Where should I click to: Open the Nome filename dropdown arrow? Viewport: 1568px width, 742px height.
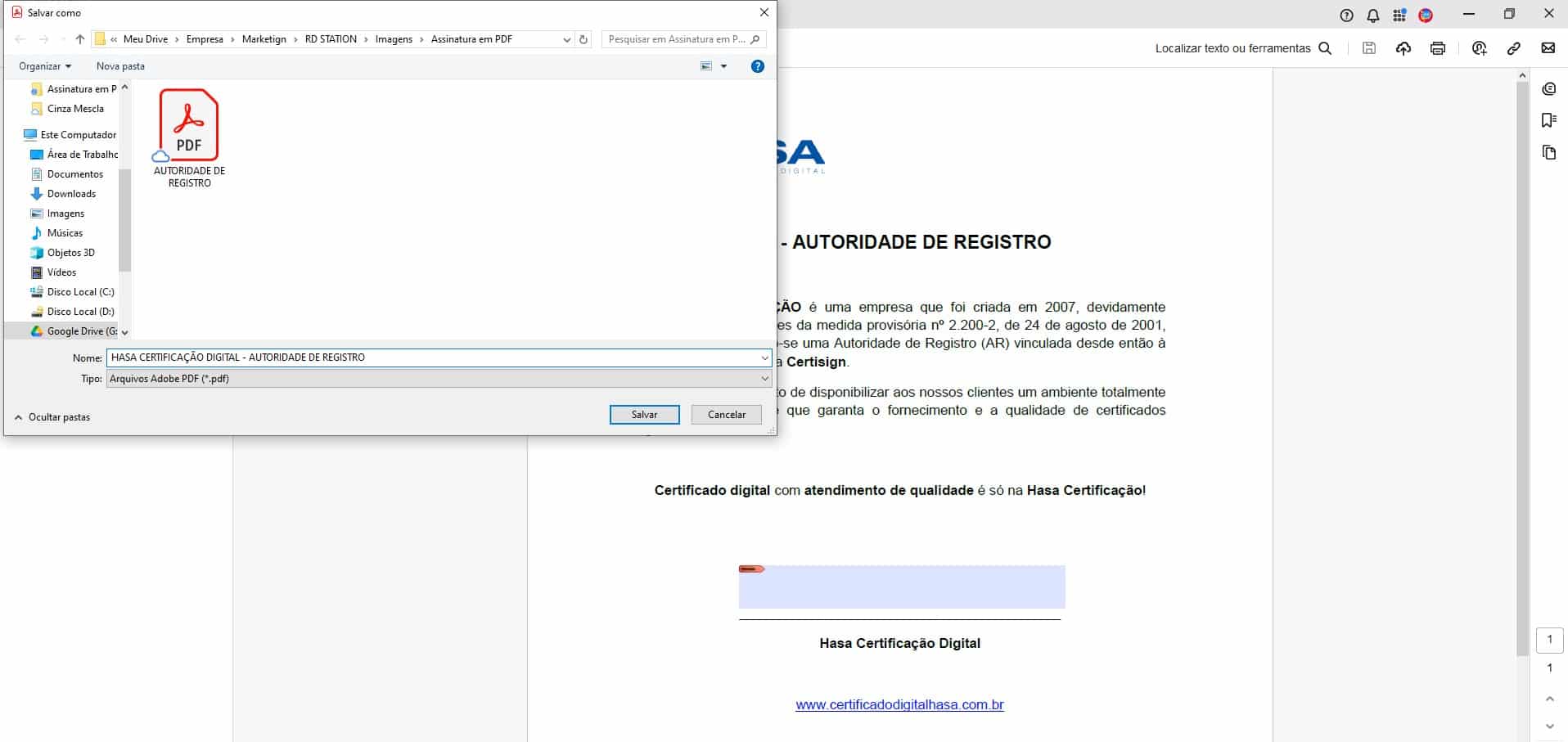coord(764,358)
